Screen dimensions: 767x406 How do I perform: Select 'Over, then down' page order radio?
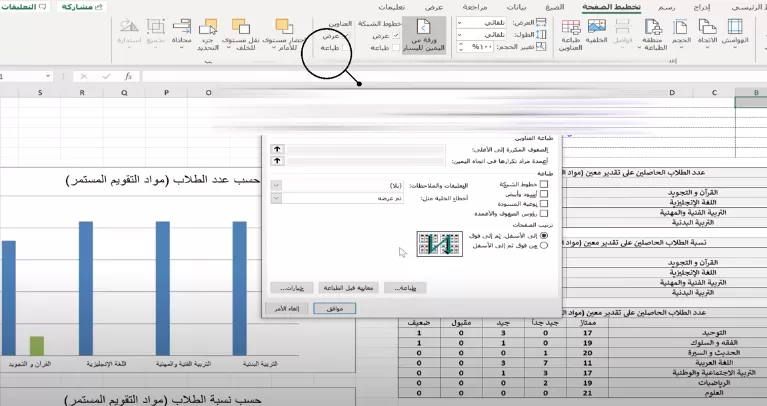coord(543,244)
